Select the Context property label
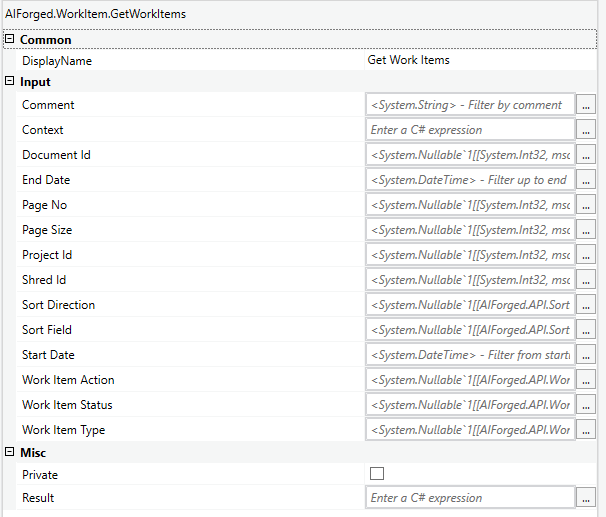Image resolution: width=606 pixels, height=517 pixels. pos(43,129)
